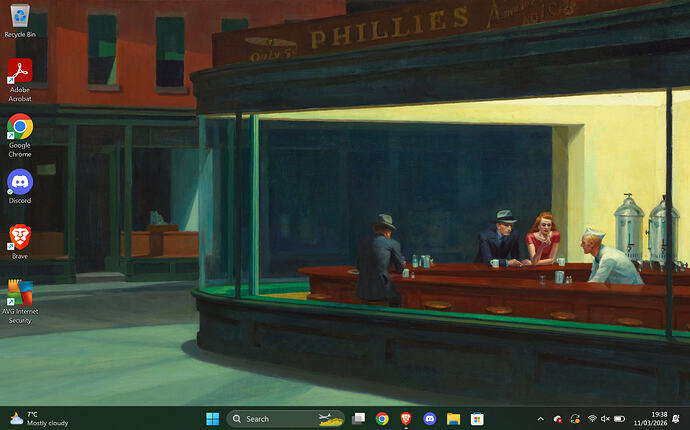The width and height of the screenshot is (690, 430).
Task: Open the notifications bell icon
Action: coord(676,419)
